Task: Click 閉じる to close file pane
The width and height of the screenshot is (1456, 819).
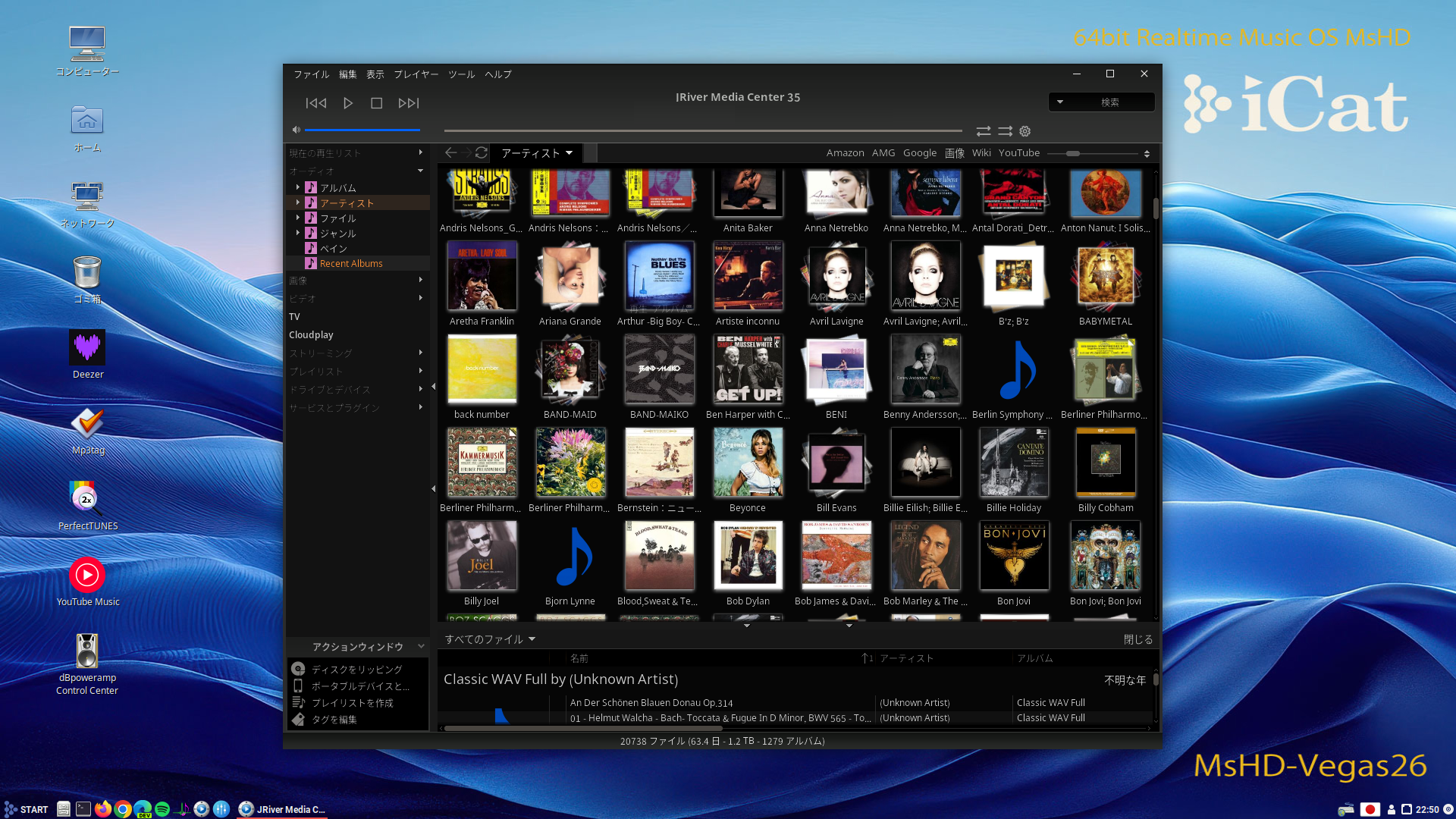Action: (1137, 639)
